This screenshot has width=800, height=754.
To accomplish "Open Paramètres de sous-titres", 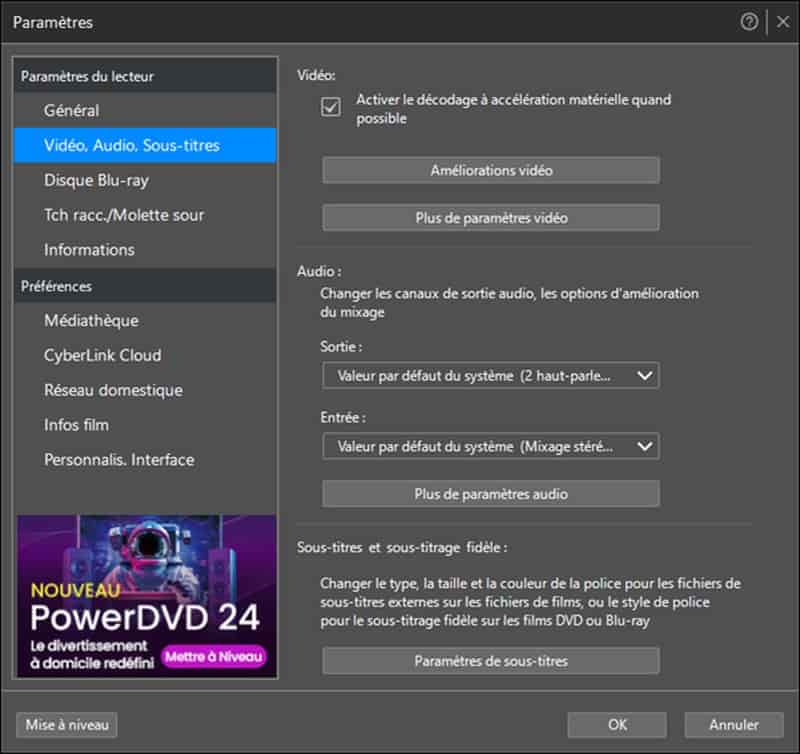I will 490,661.
